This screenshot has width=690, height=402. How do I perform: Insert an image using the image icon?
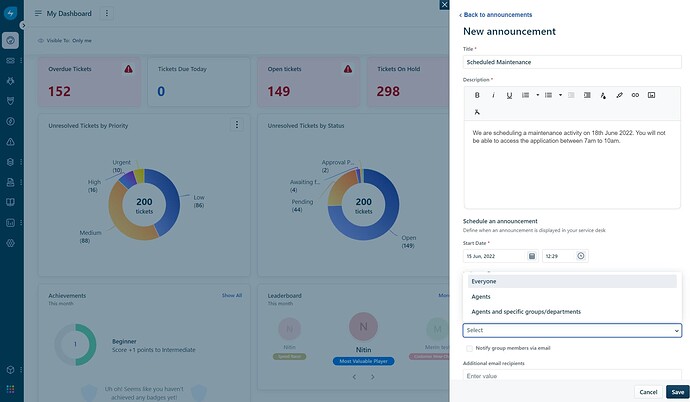pyautogui.click(x=651, y=95)
